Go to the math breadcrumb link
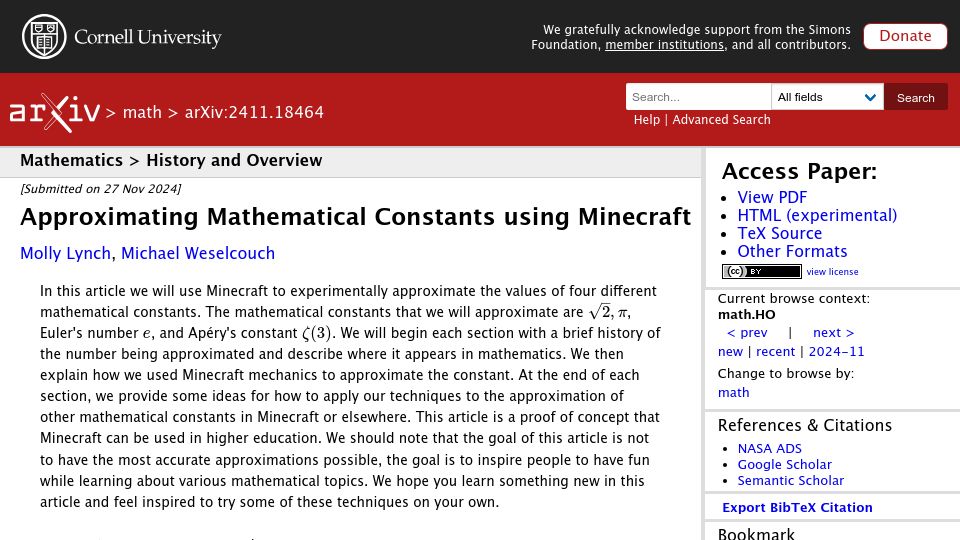This screenshot has width=960, height=540. pyautogui.click(x=142, y=113)
